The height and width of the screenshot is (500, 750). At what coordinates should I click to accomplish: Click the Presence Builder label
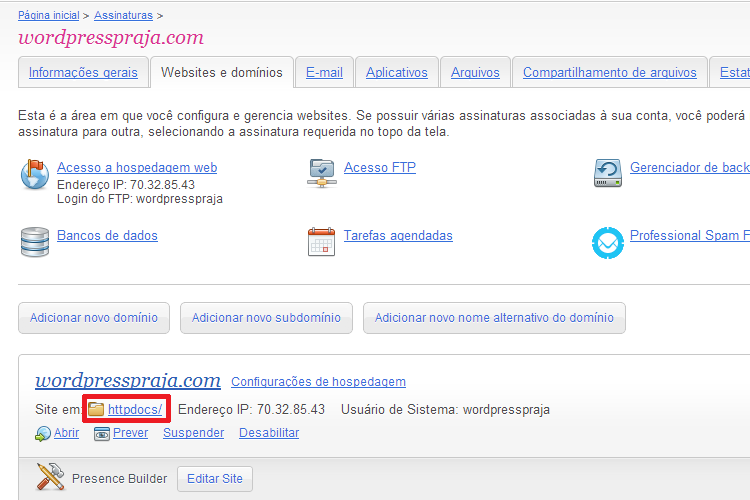coord(120,478)
